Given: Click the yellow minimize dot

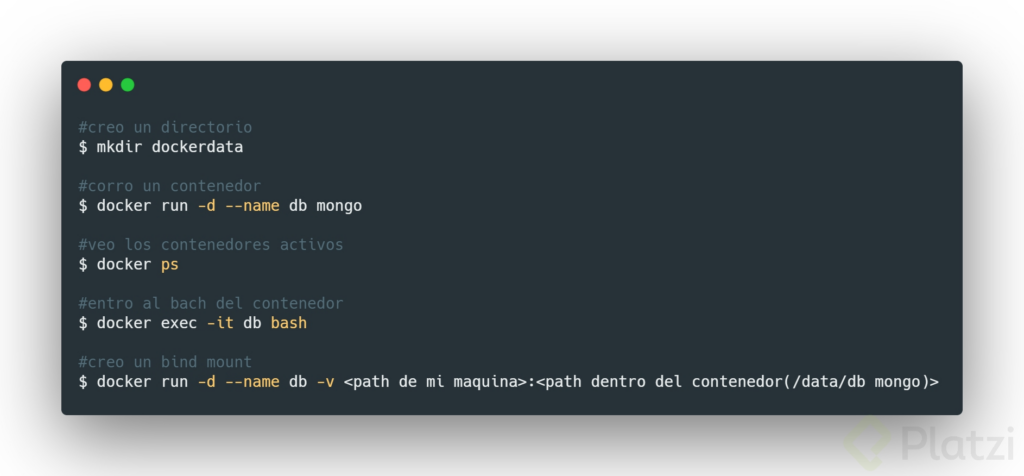Looking at the screenshot, I should pyautogui.click(x=106, y=85).
